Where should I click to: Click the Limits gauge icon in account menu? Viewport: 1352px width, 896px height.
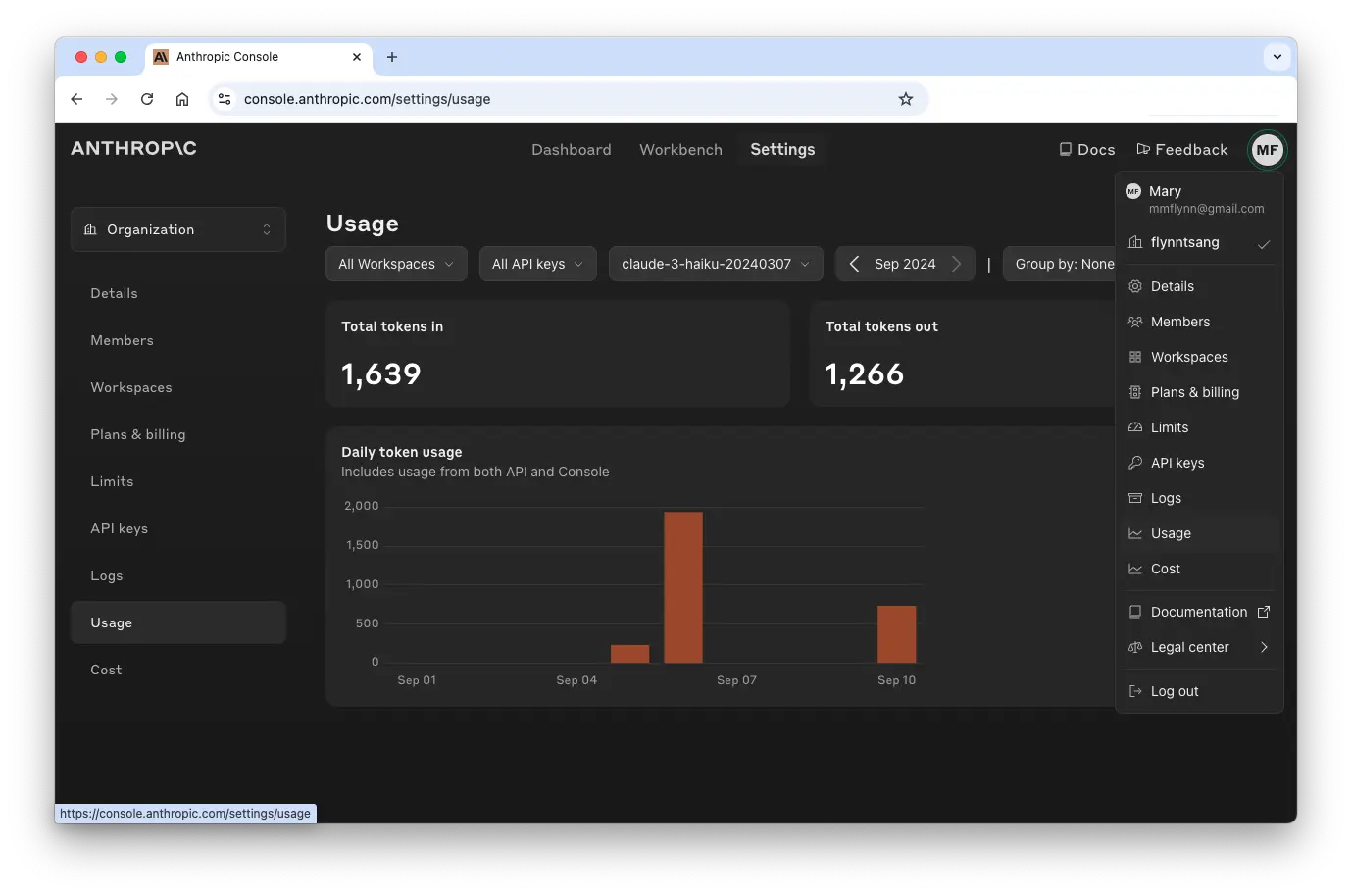[1135, 427]
